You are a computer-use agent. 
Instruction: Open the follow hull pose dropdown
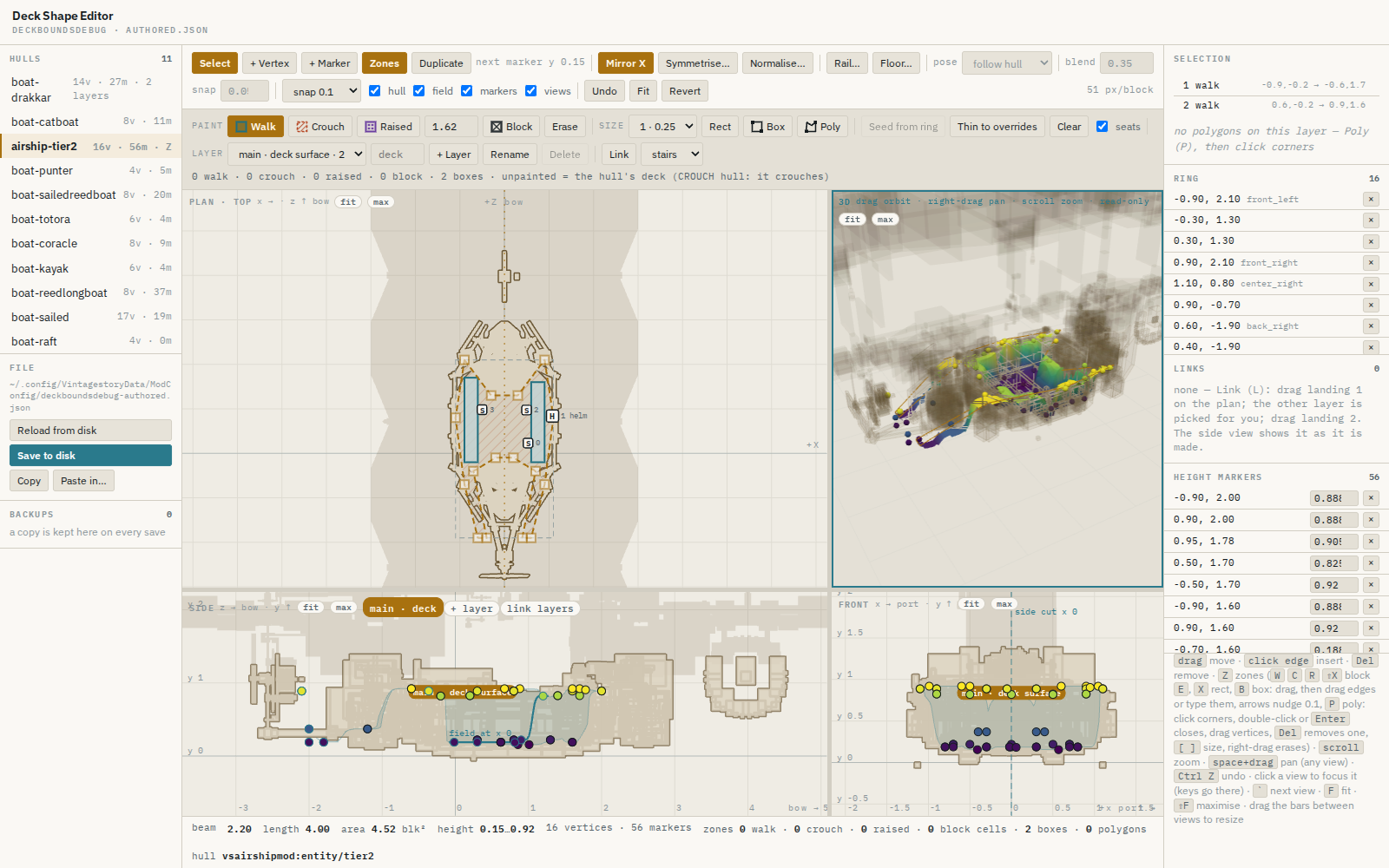tap(1007, 63)
